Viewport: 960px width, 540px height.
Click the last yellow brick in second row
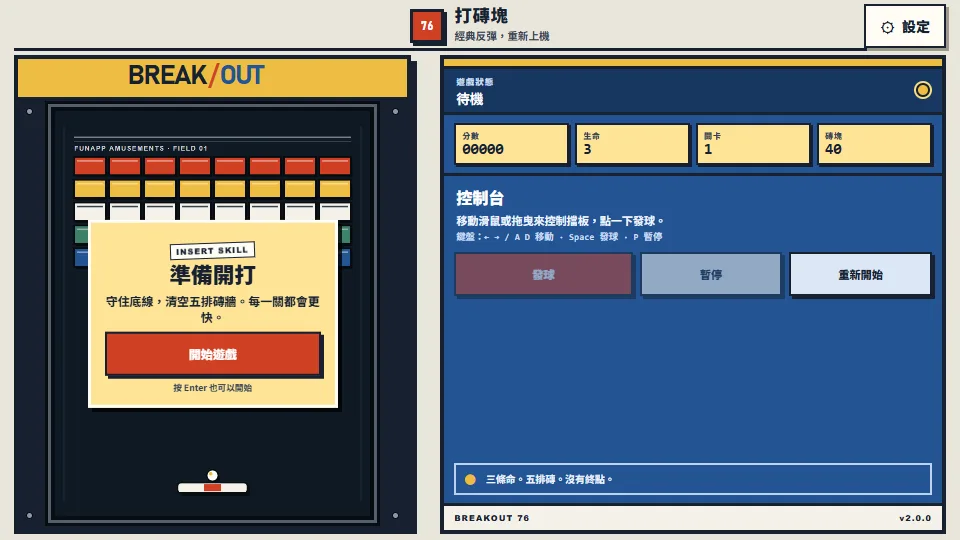pyautogui.click(x=335, y=189)
